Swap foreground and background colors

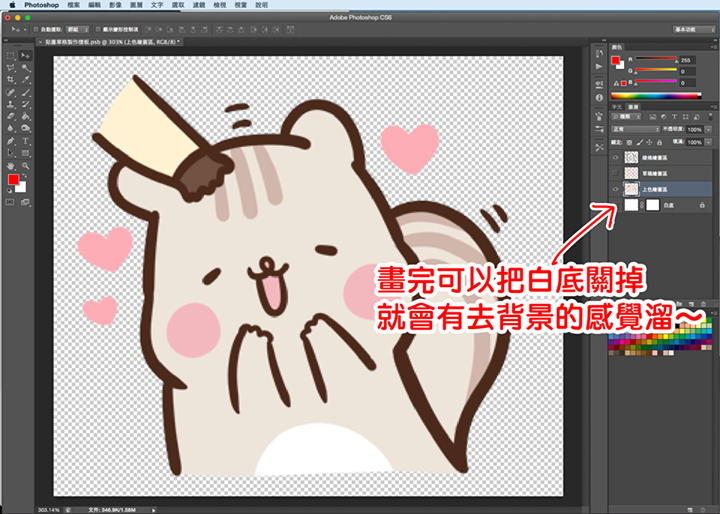point(25,175)
